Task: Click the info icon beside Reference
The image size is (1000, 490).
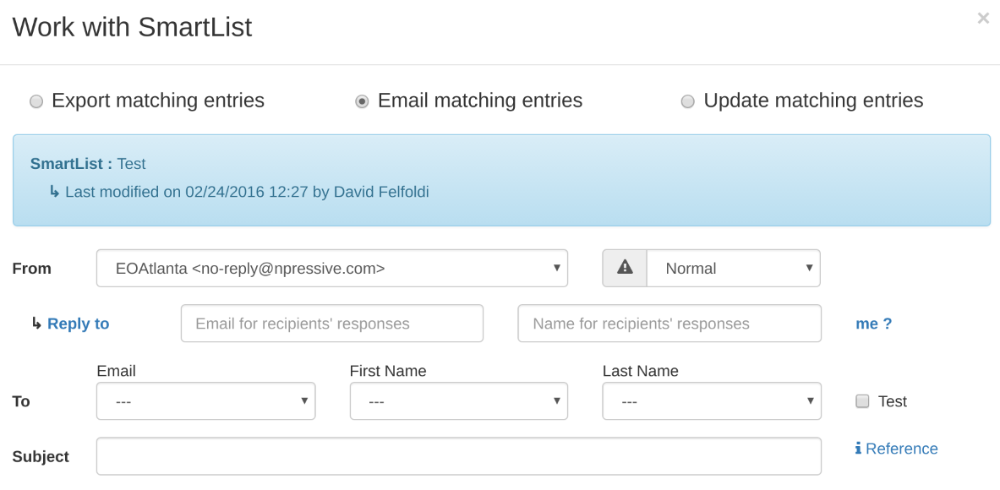Action: tap(858, 449)
